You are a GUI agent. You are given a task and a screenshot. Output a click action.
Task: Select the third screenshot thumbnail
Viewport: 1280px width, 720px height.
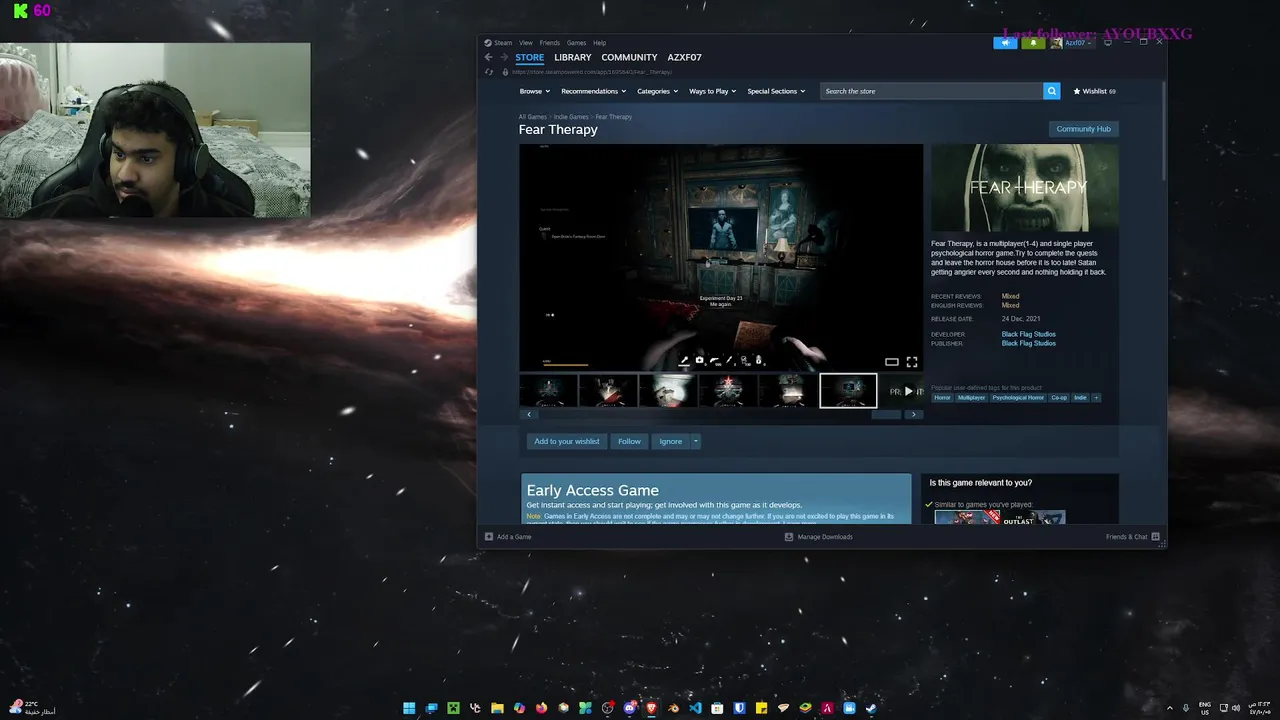click(x=668, y=391)
